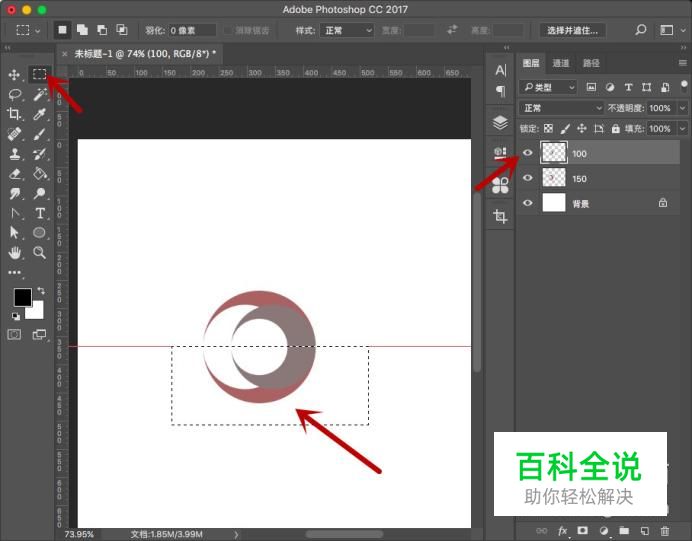692x541 pixels.
Task: Open the search magnifier in options bar
Action: [x=640, y=30]
